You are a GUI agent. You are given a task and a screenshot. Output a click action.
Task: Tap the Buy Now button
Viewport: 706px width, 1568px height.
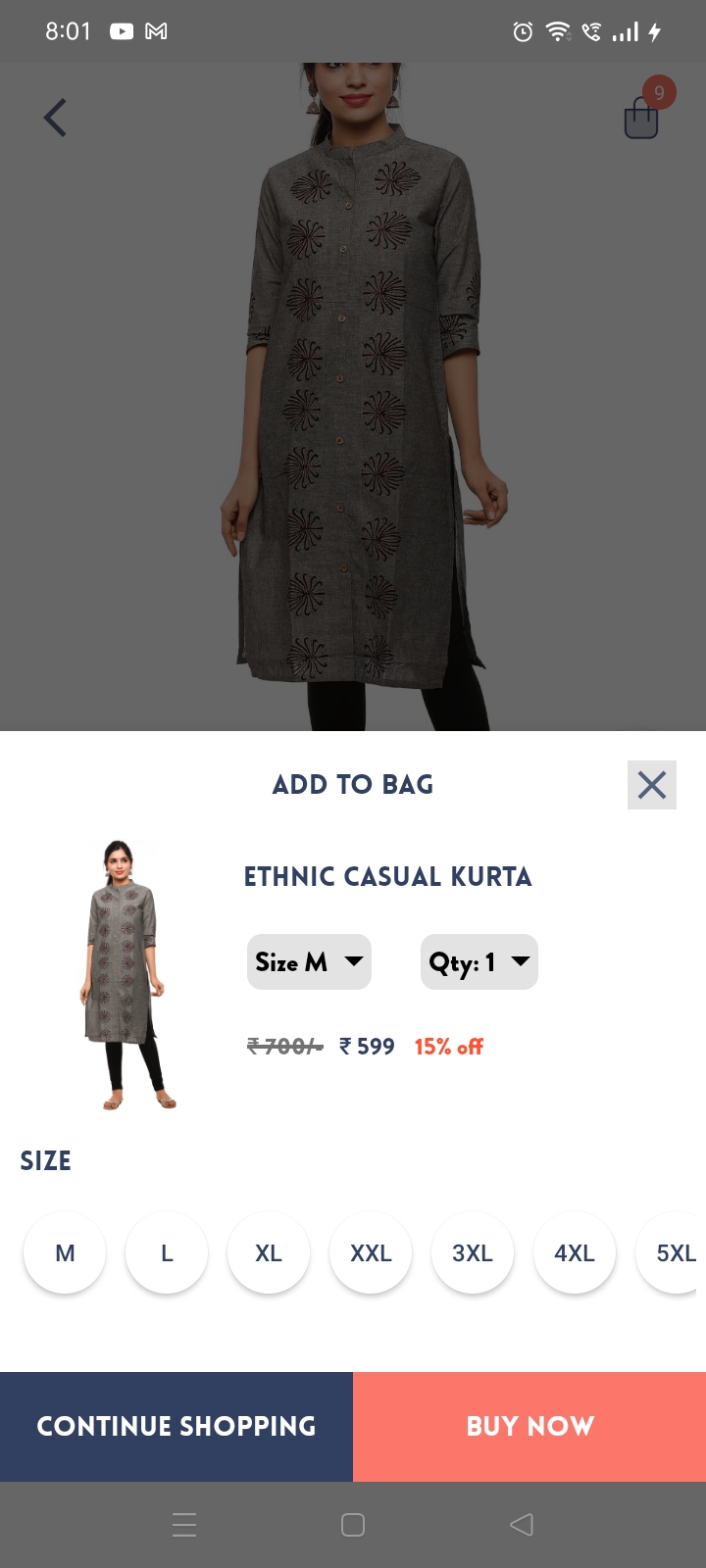[529, 1427]
